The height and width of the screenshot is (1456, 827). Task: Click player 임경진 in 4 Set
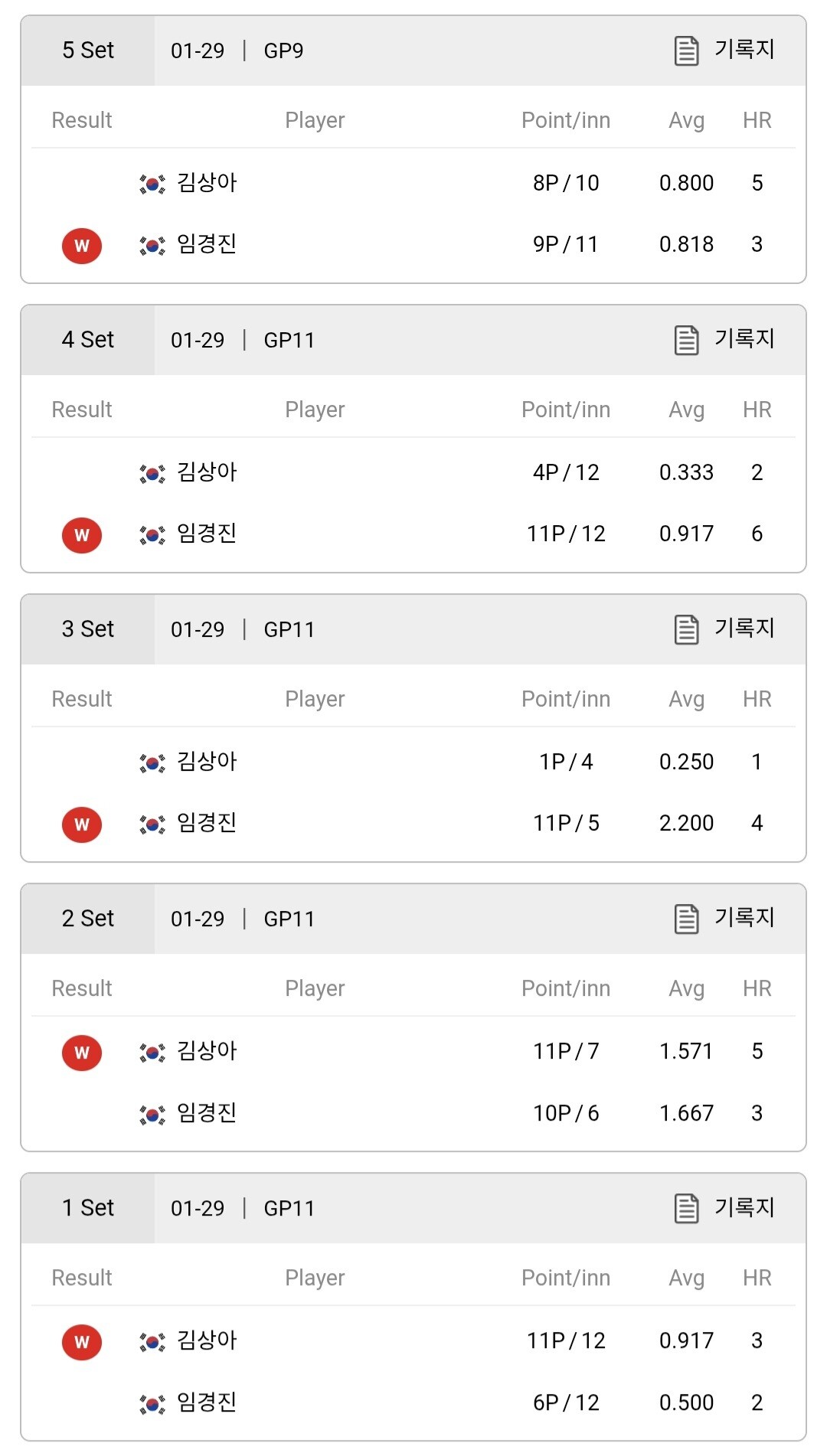tap(207, 533)
